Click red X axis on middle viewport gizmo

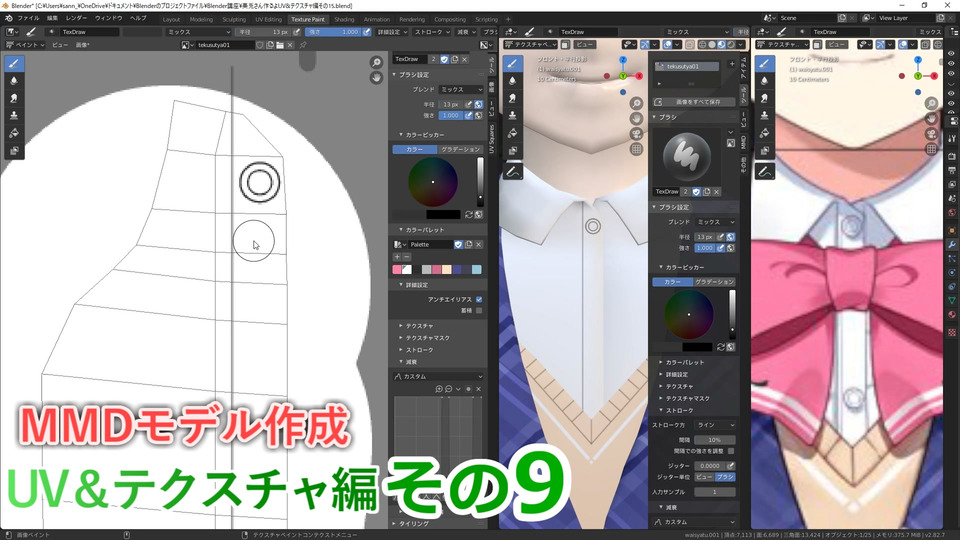click(639, 76)
